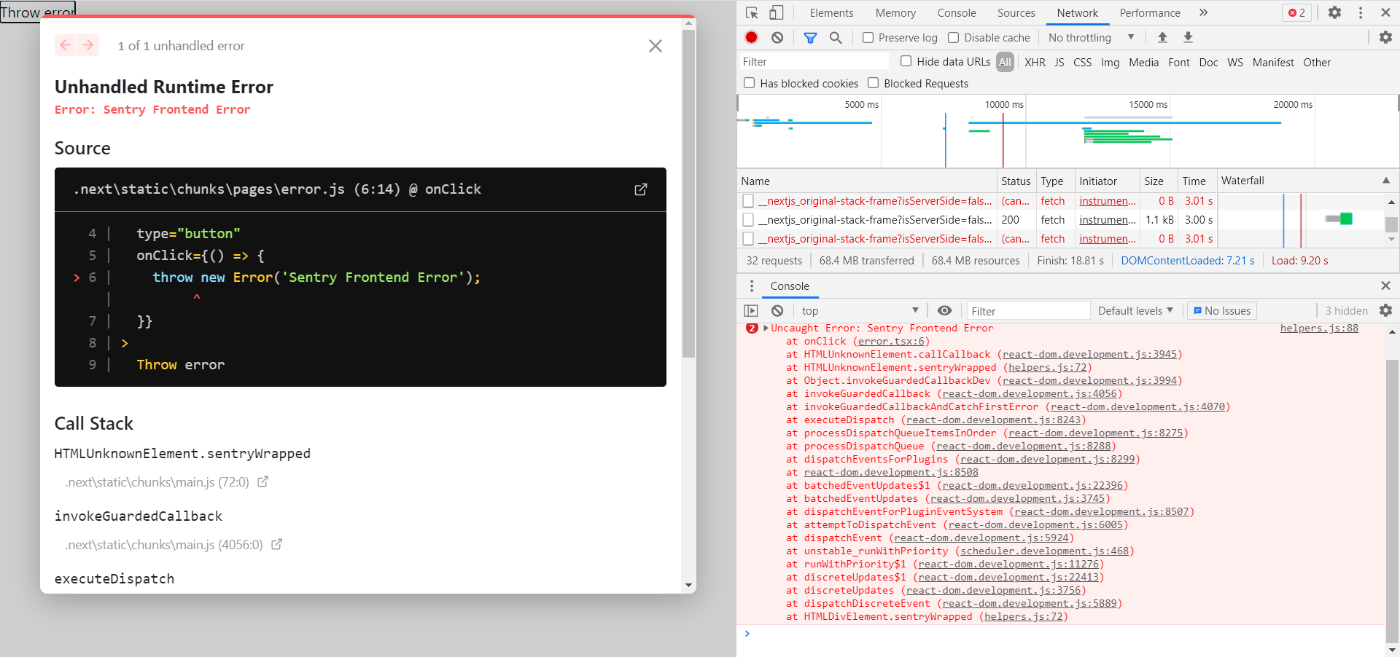Open the No throttling dropdown

click(x=1092, y=38)
